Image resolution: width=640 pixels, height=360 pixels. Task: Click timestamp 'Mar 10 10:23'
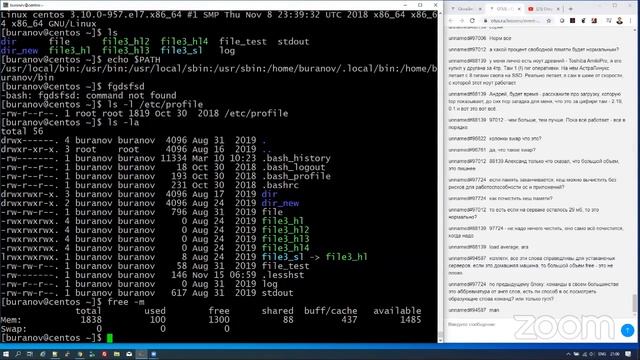coord(224,158)
